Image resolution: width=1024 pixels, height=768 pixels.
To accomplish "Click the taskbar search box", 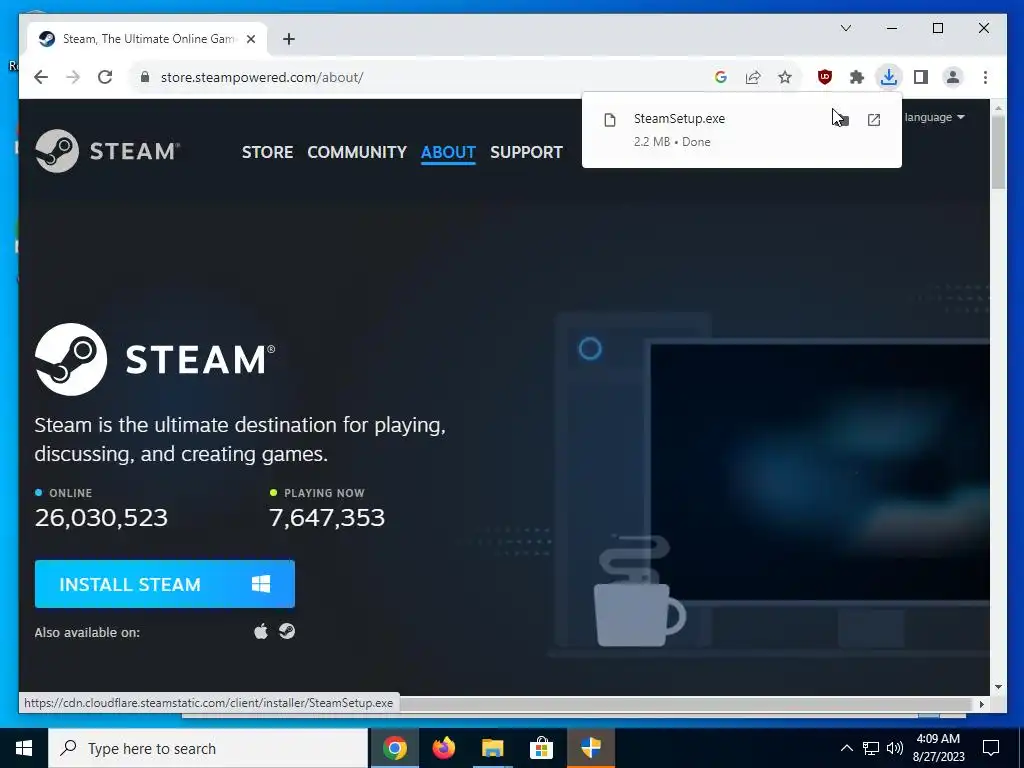I will coord(208,748).
